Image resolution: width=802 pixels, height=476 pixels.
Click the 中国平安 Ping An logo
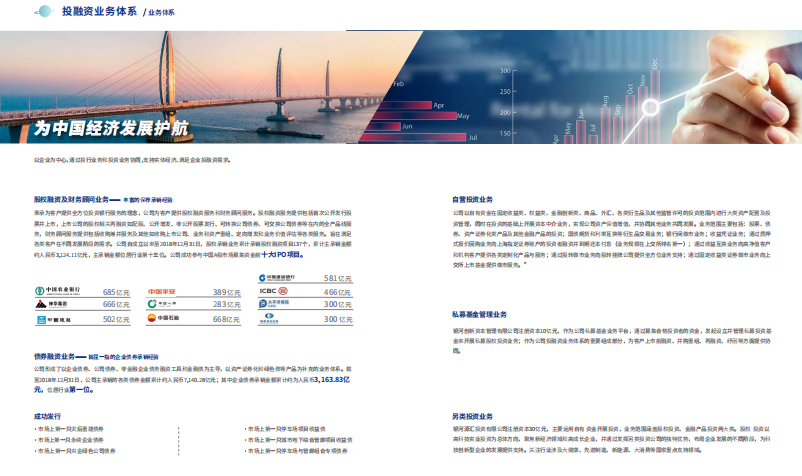162,291
